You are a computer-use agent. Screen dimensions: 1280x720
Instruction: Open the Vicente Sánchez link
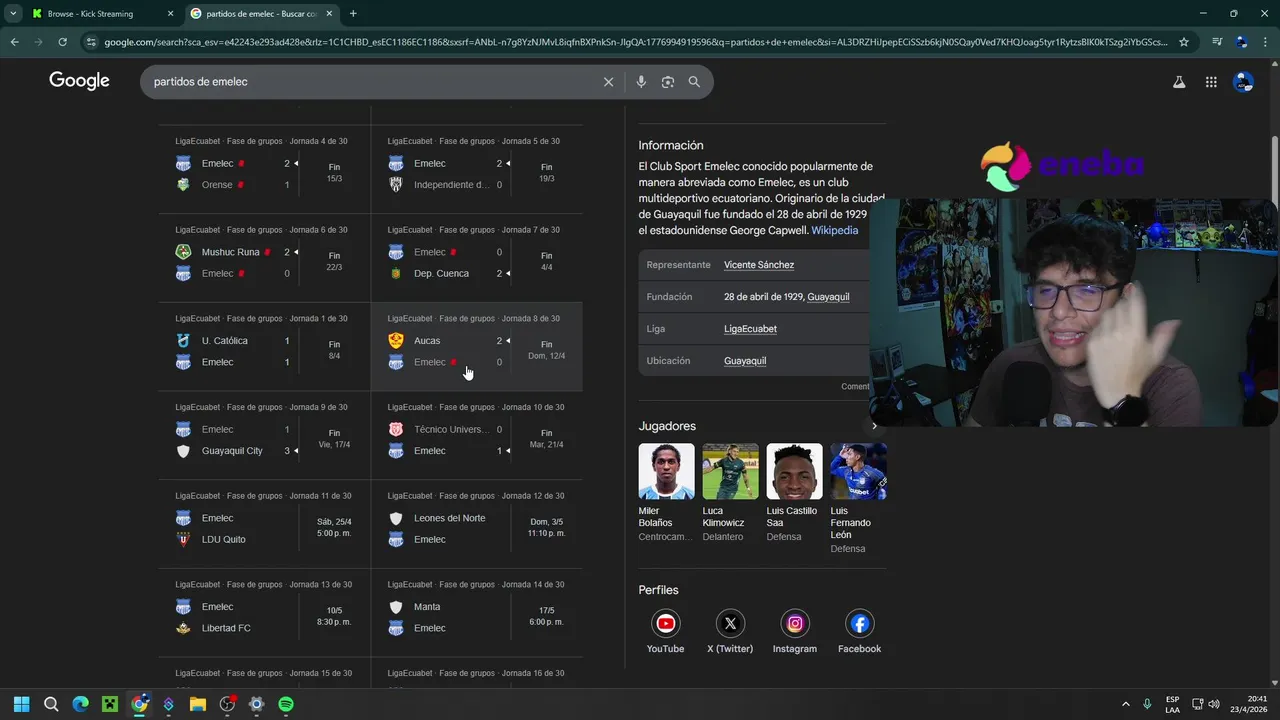tap(759, 265)
